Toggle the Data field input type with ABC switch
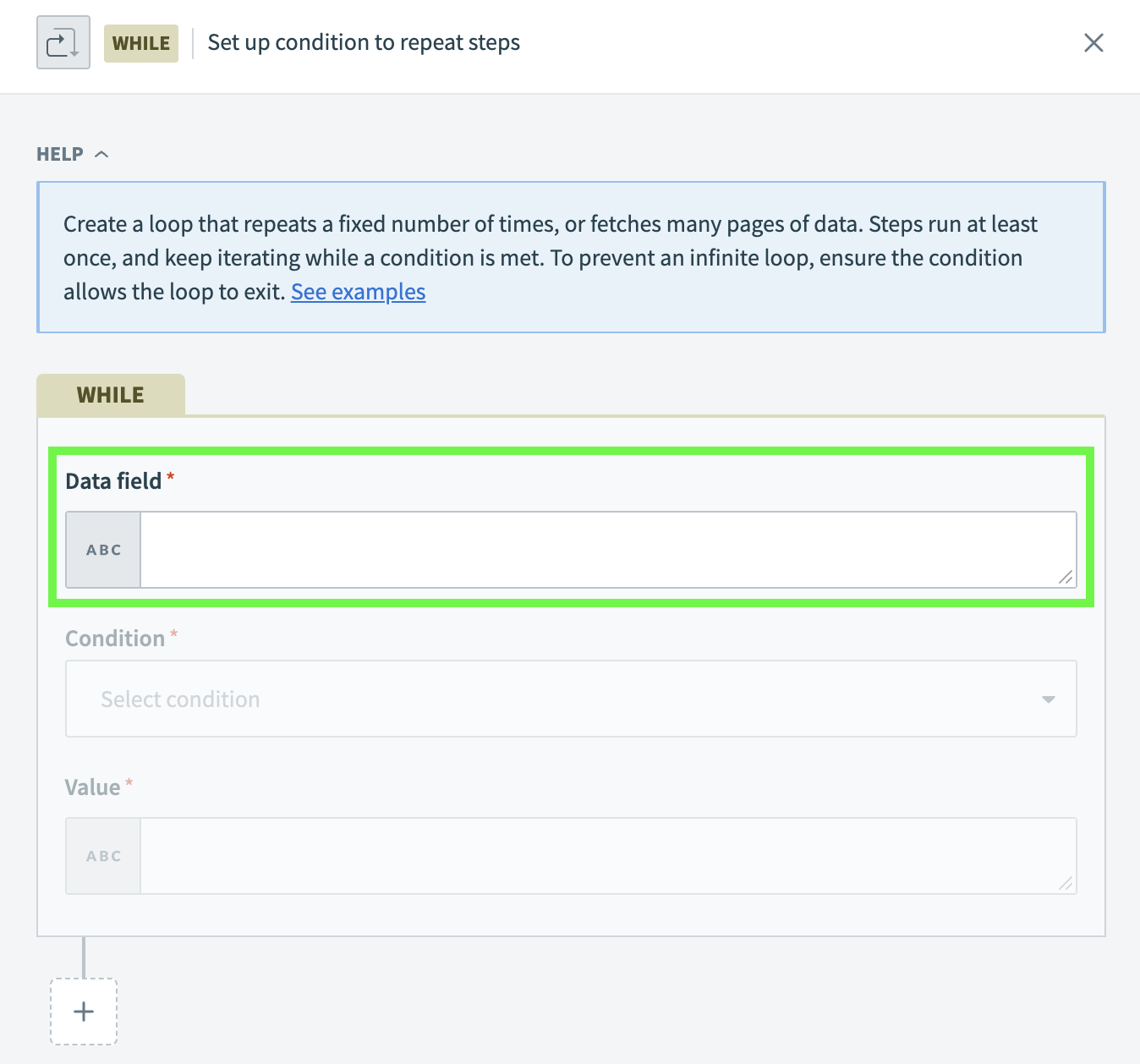Image resolution: width=1140 pixels, height=1064 pixels. [102, 549]
